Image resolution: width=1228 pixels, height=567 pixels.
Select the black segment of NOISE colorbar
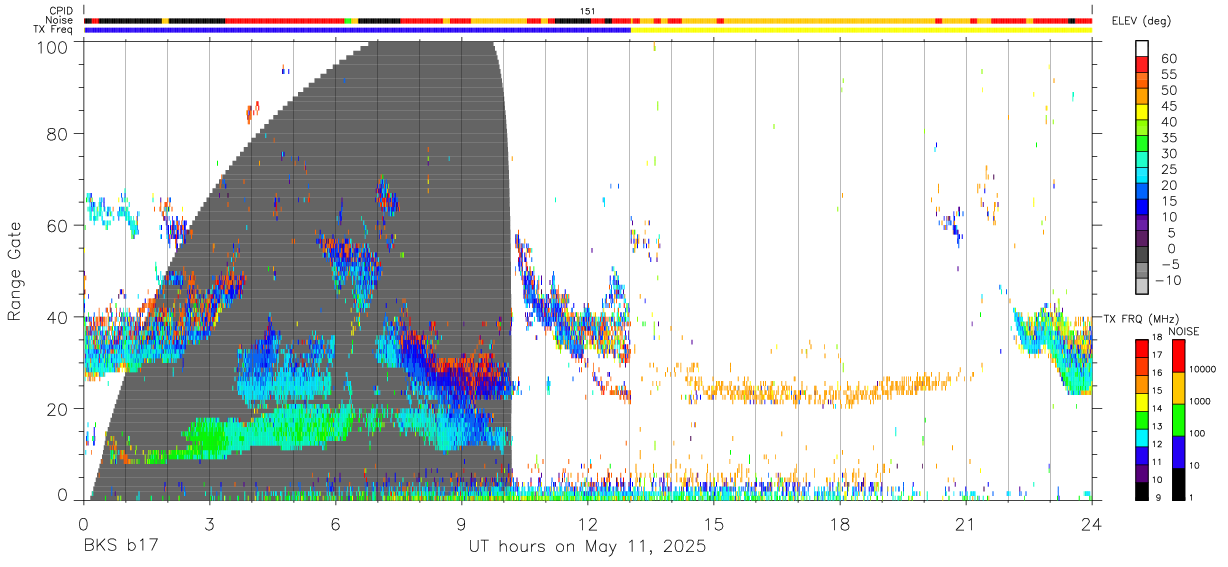click(1181, 483)
